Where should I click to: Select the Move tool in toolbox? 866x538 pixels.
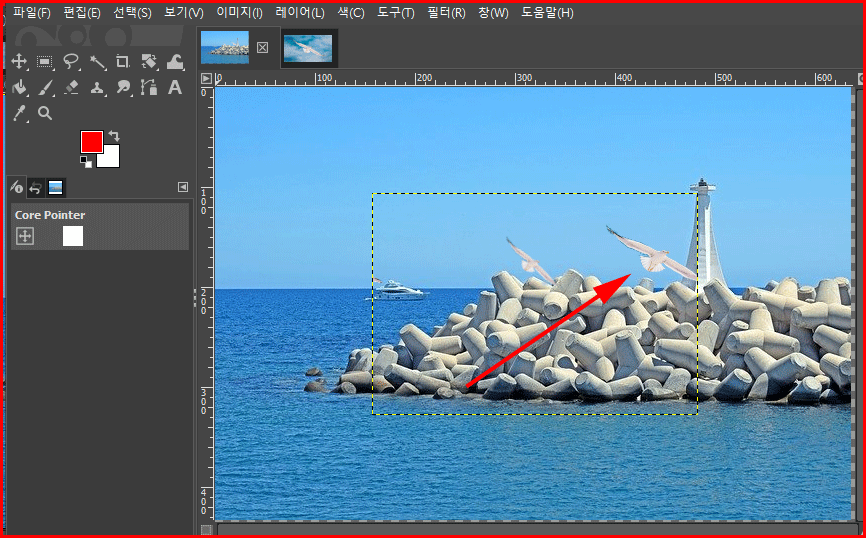click(x=19, y=61)
